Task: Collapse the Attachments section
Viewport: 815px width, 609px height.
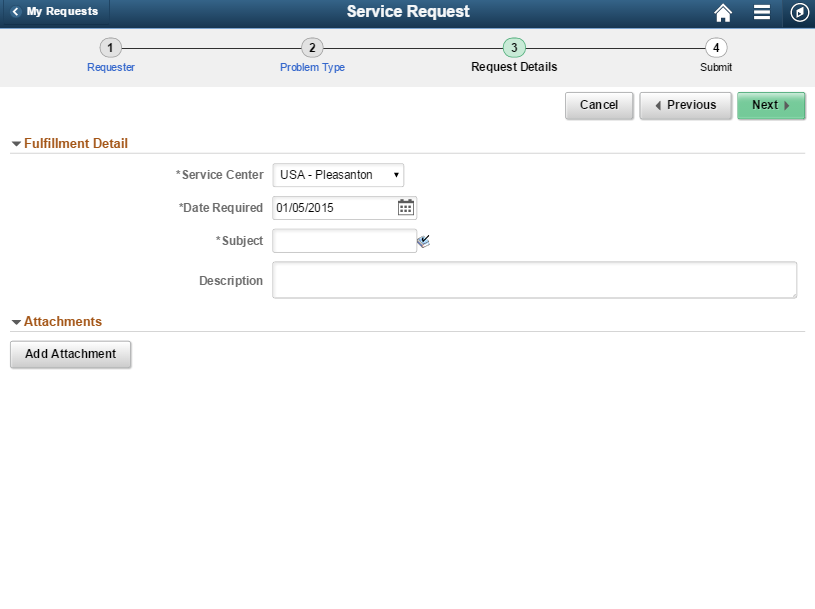Action: pos(14,321)
